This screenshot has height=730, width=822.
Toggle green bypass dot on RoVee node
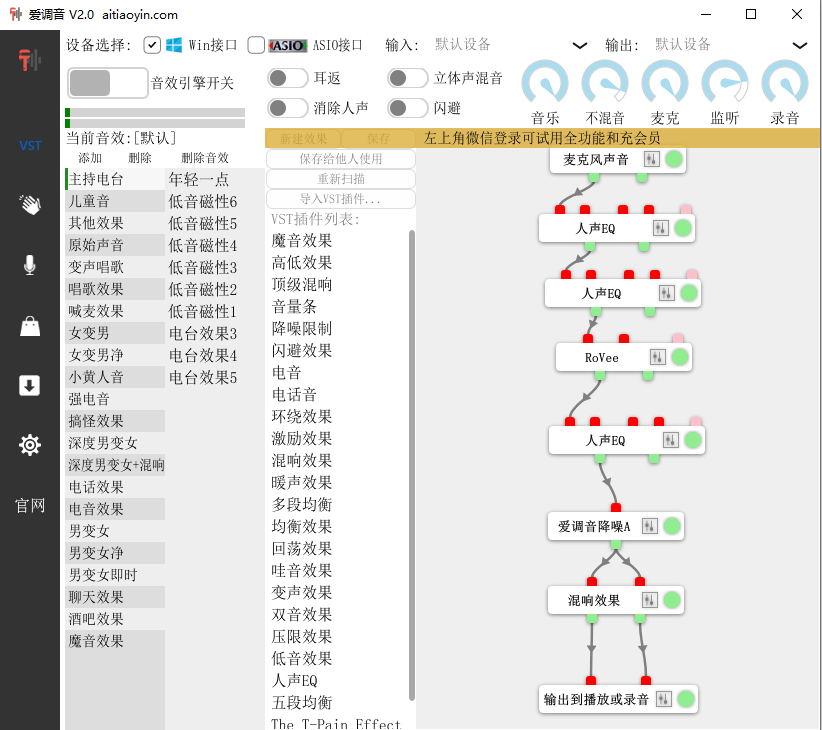coord(680,357)
